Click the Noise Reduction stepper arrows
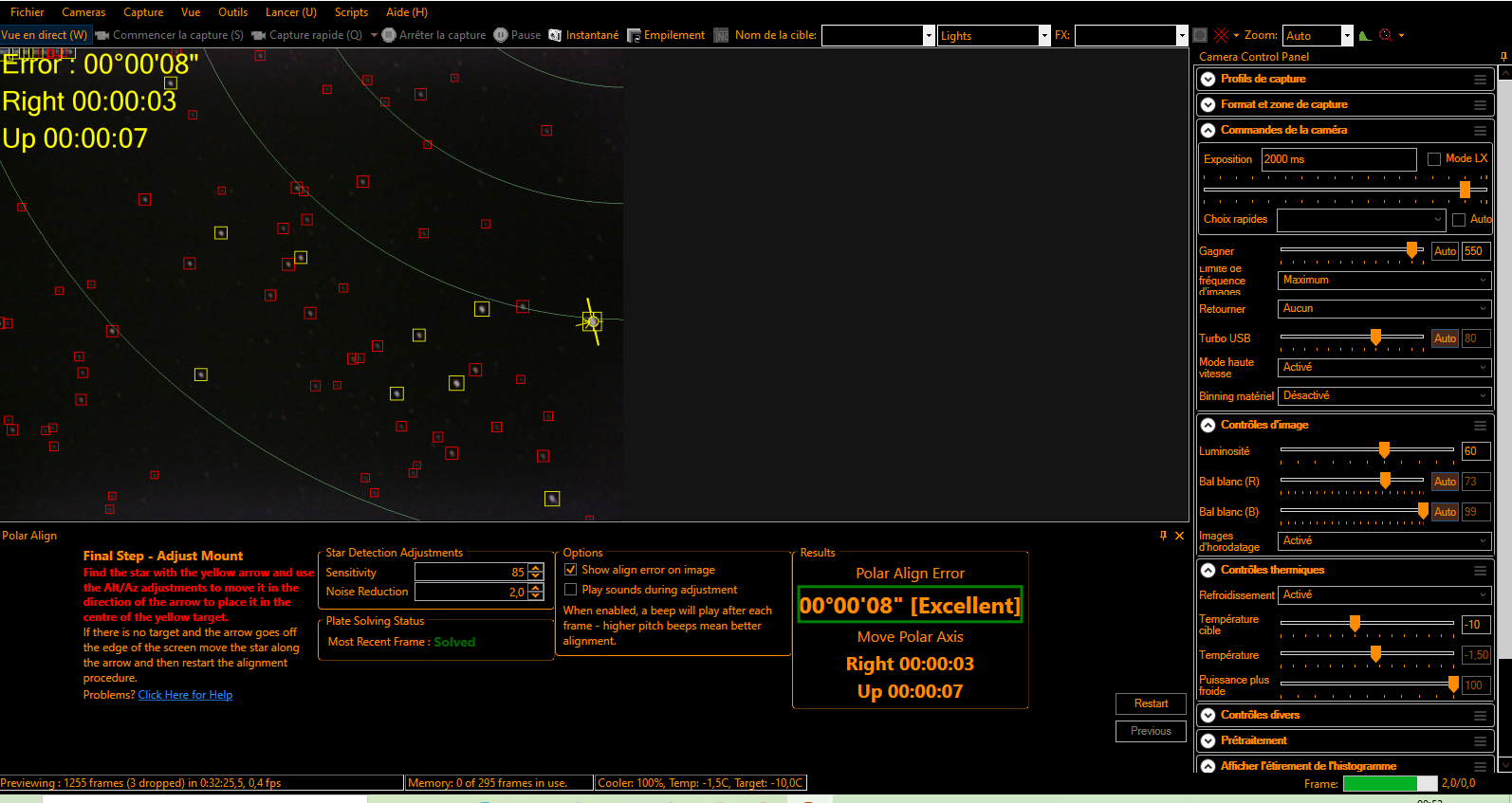This screenshot has width=1512, height=803. 536,592
